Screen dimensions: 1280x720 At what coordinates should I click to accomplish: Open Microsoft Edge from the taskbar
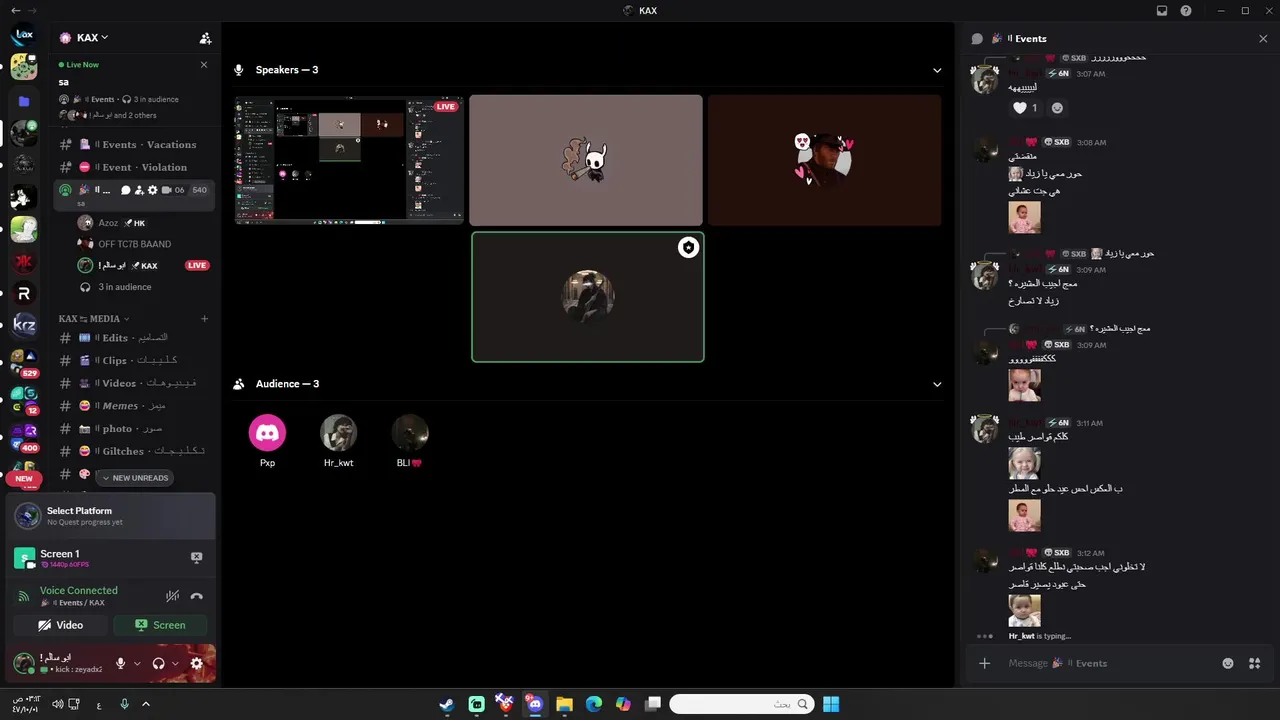point(593,704)
